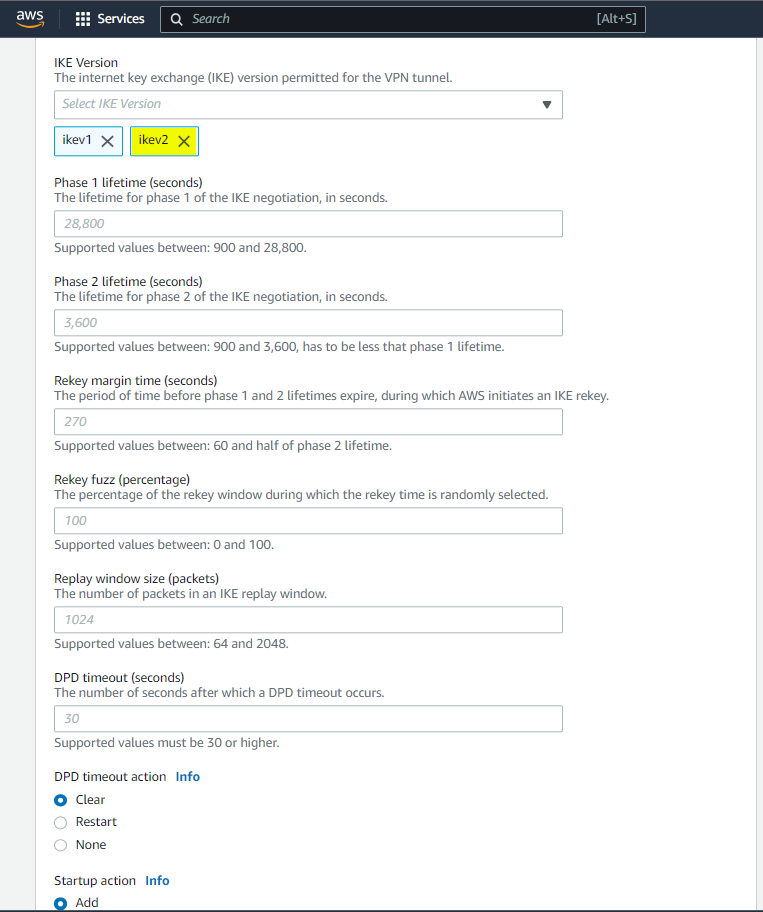Viewport: 763px width, 912px height.
Task: Choose the Add startup action
Action: pyautogui.click(x=61, y=903)
